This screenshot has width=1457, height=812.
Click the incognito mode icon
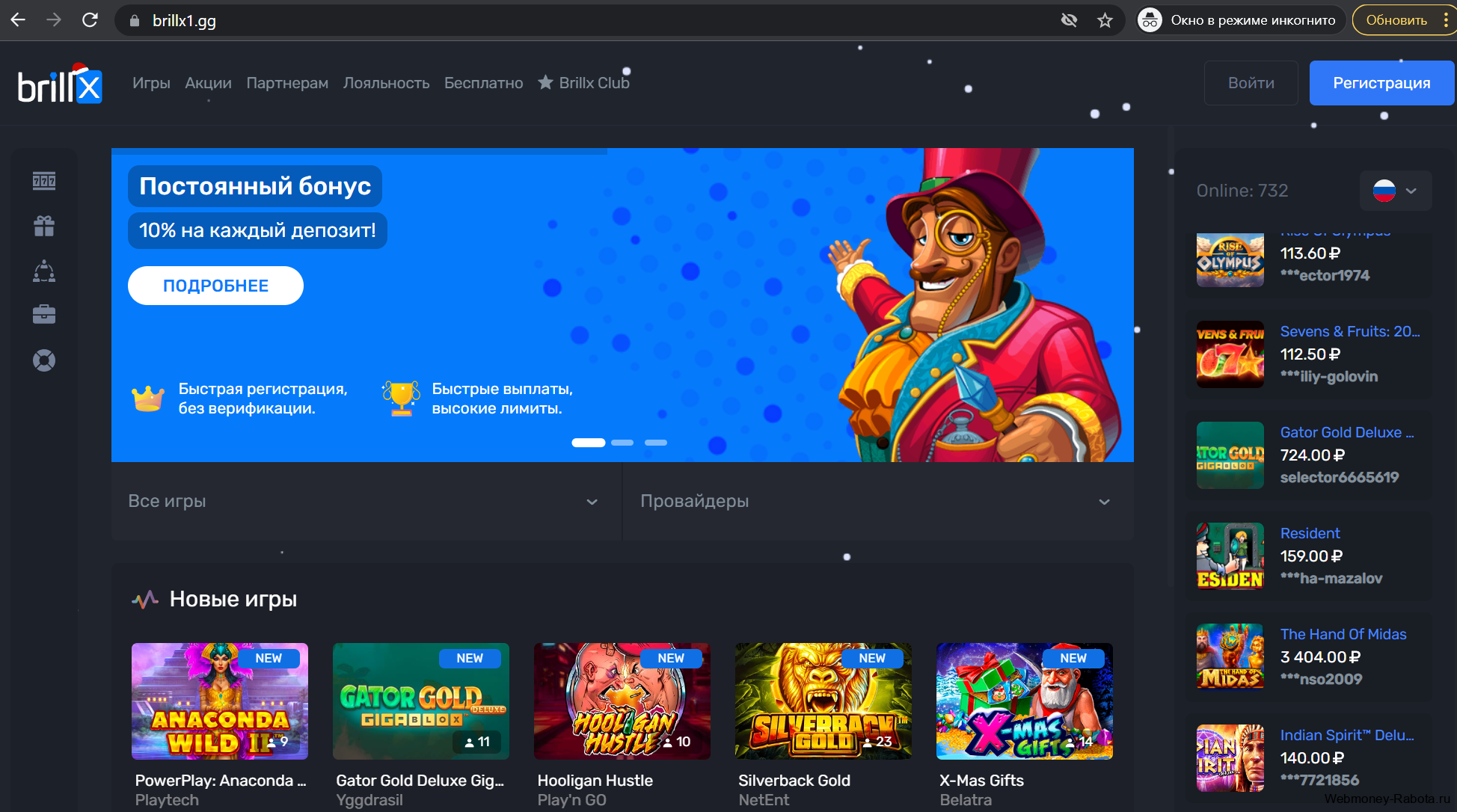point(1150,20)
